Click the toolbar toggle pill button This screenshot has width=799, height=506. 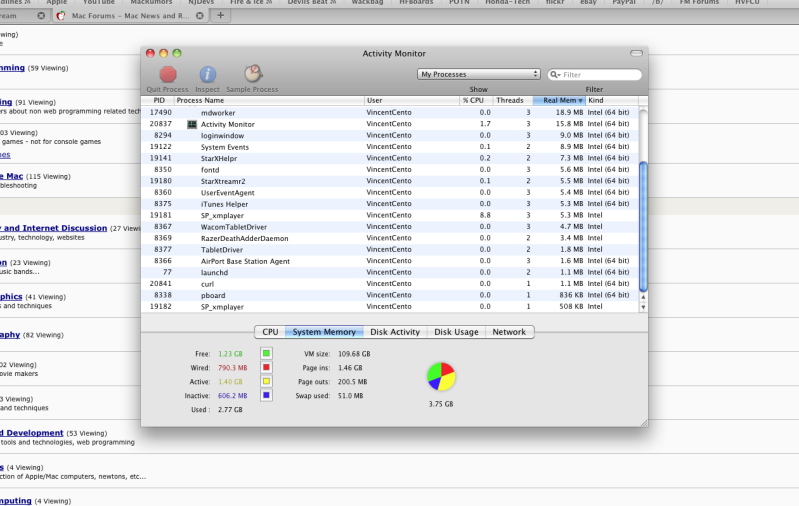pos(636,53)
